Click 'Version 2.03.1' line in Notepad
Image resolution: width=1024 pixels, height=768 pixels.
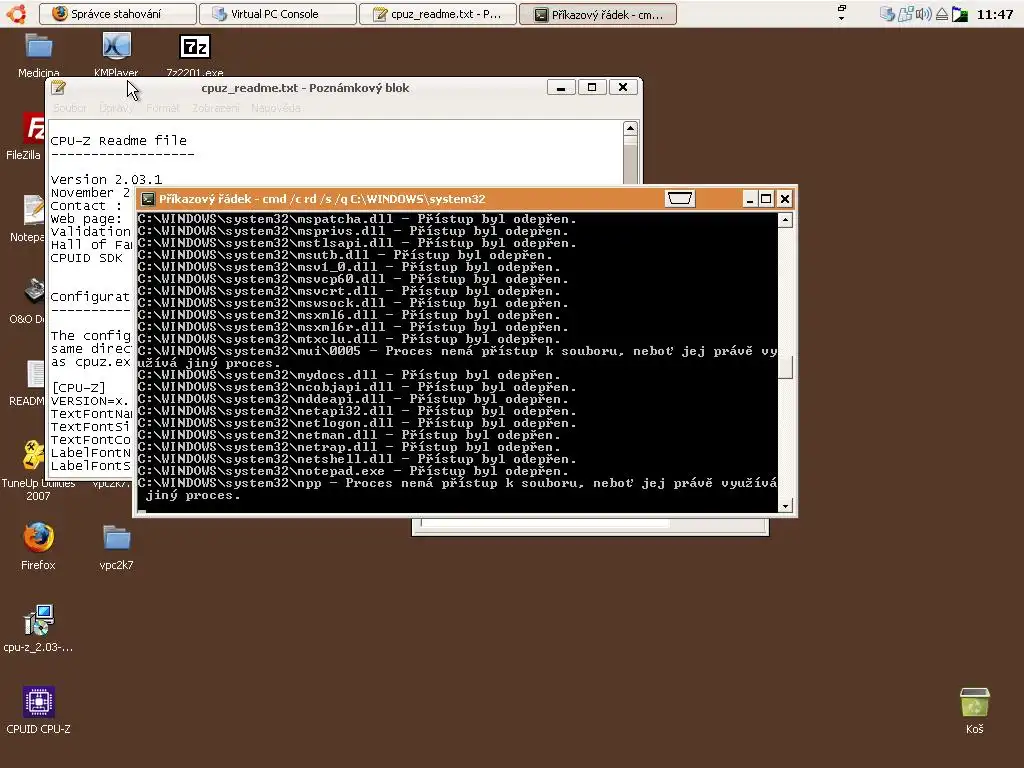pyautogui.click(x=106, y=179)
